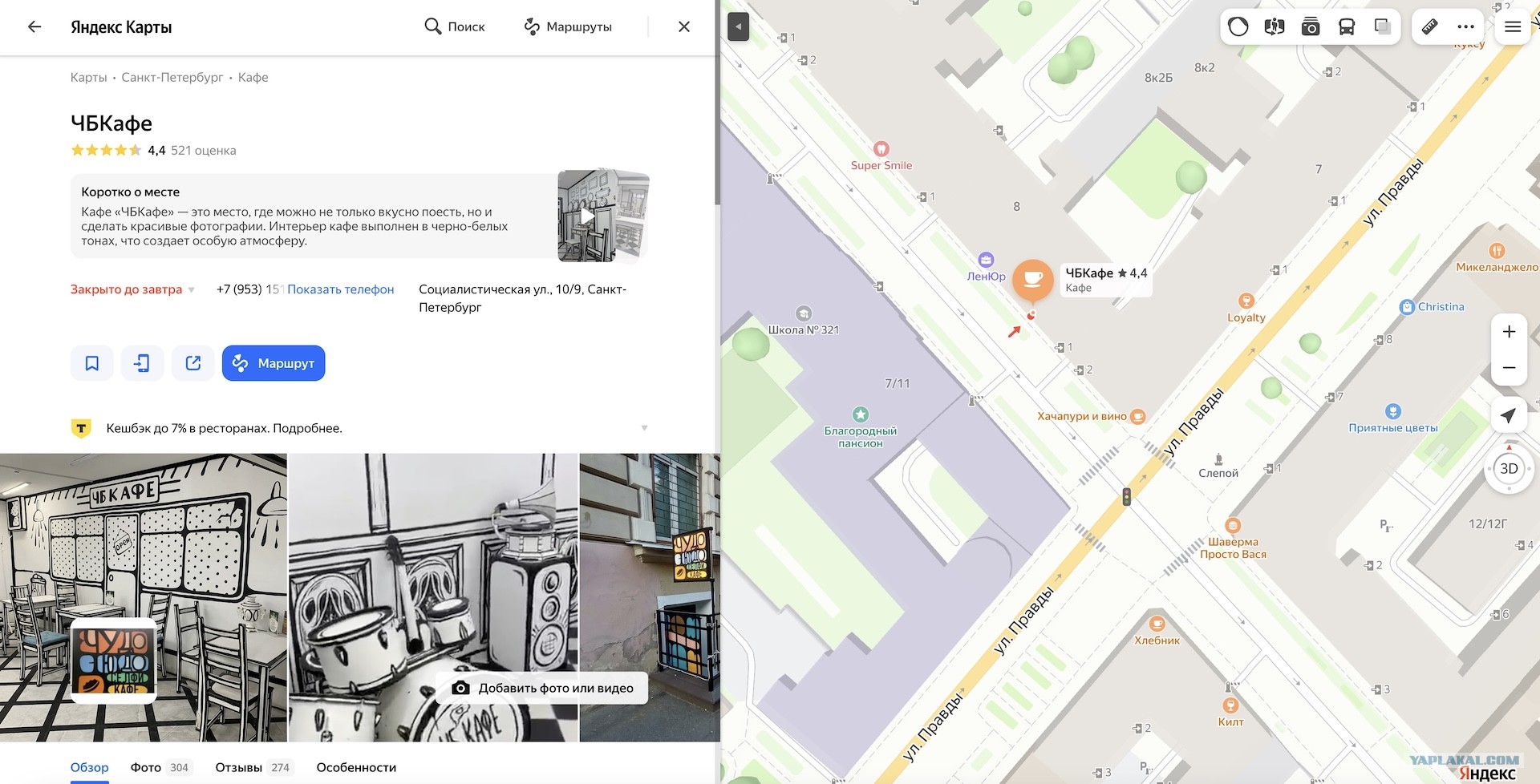The width and height of the screenshot is (1540, 784).
Task: Click the traffic light icon on ул. Правды
Action: pos(1127,497)
